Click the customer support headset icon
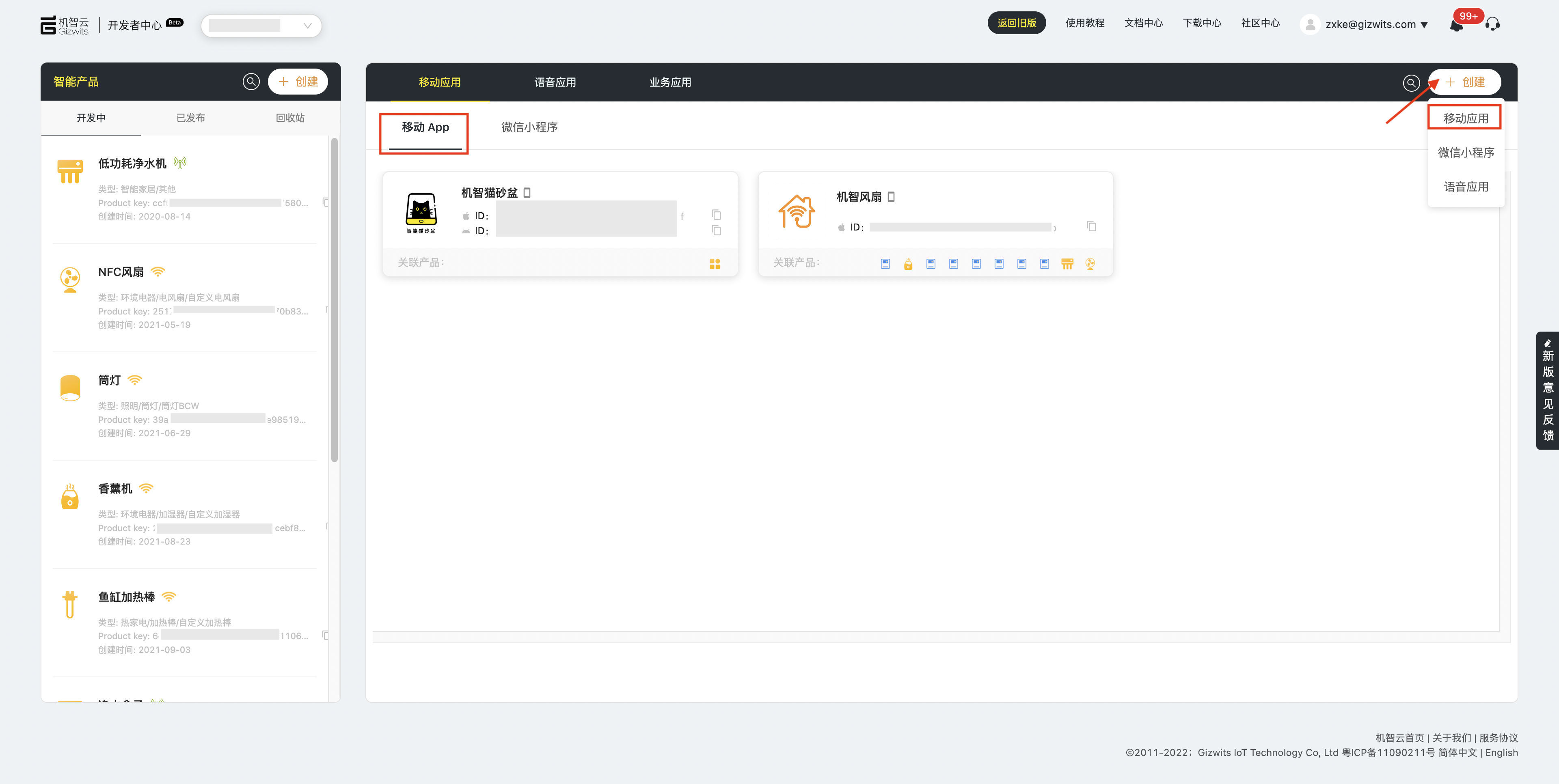Screen dimensions: 1559x784 pyautogui.click(x=1492, y=24)
